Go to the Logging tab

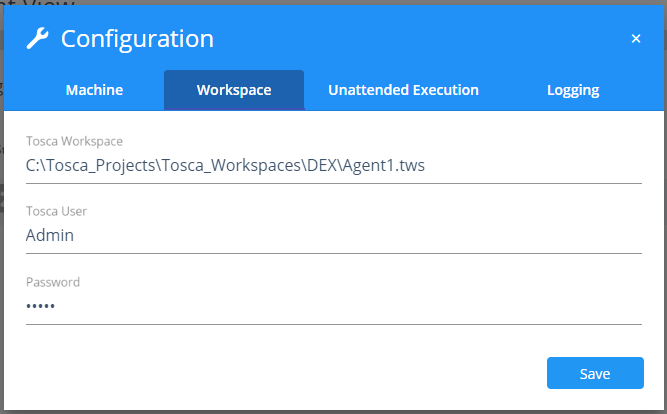573,90
